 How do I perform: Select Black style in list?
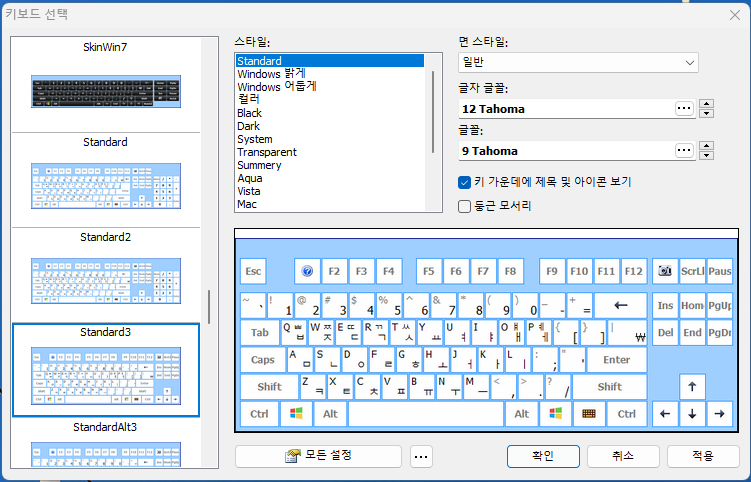click(x=330, y=113)
